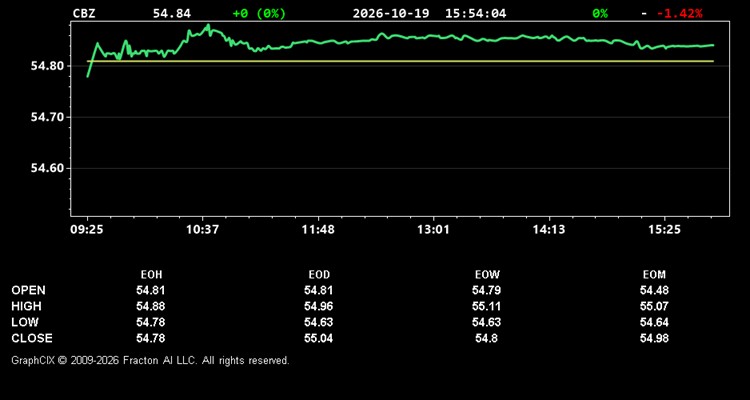Viewport: 750px width, 400px height.
Task: Click EOM low value 54.64
Action: [654, 322]
